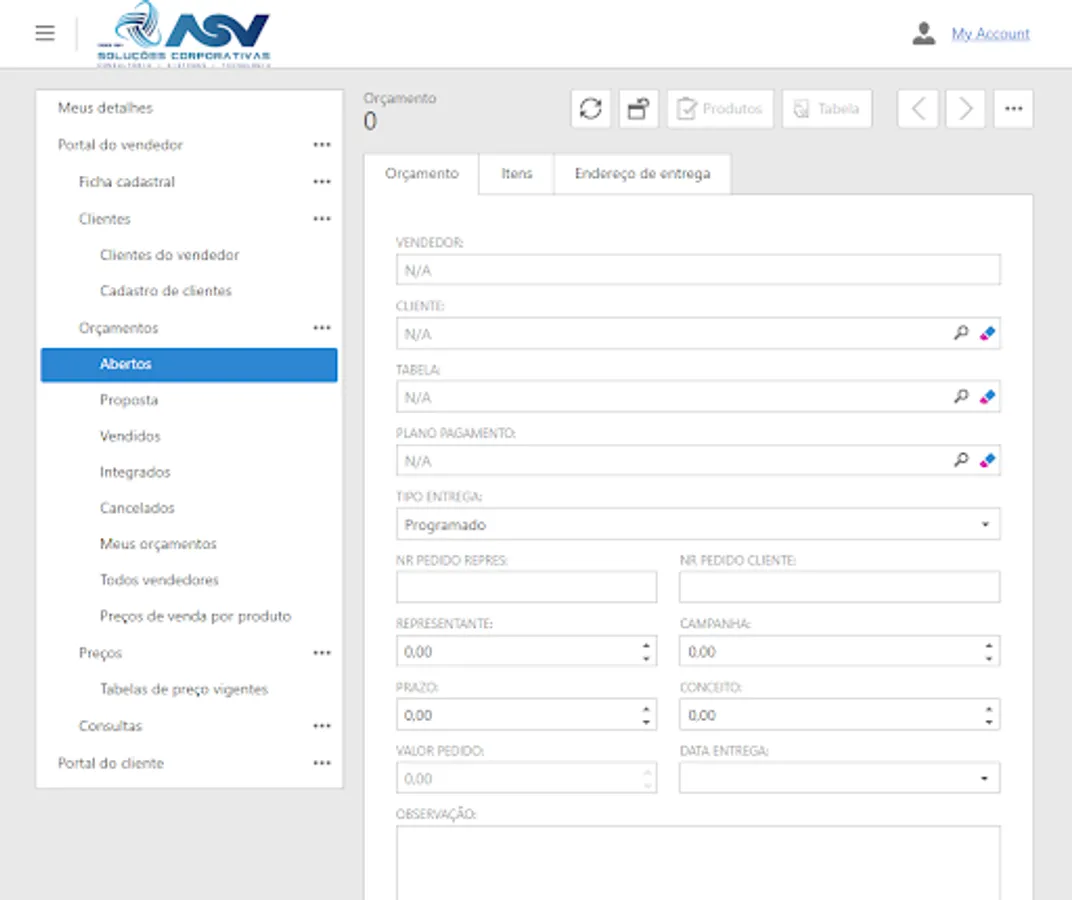This screenshot has height=900, width=1072.
Task: Go to next record with right arrow
Action: click(x=965, y=109)
